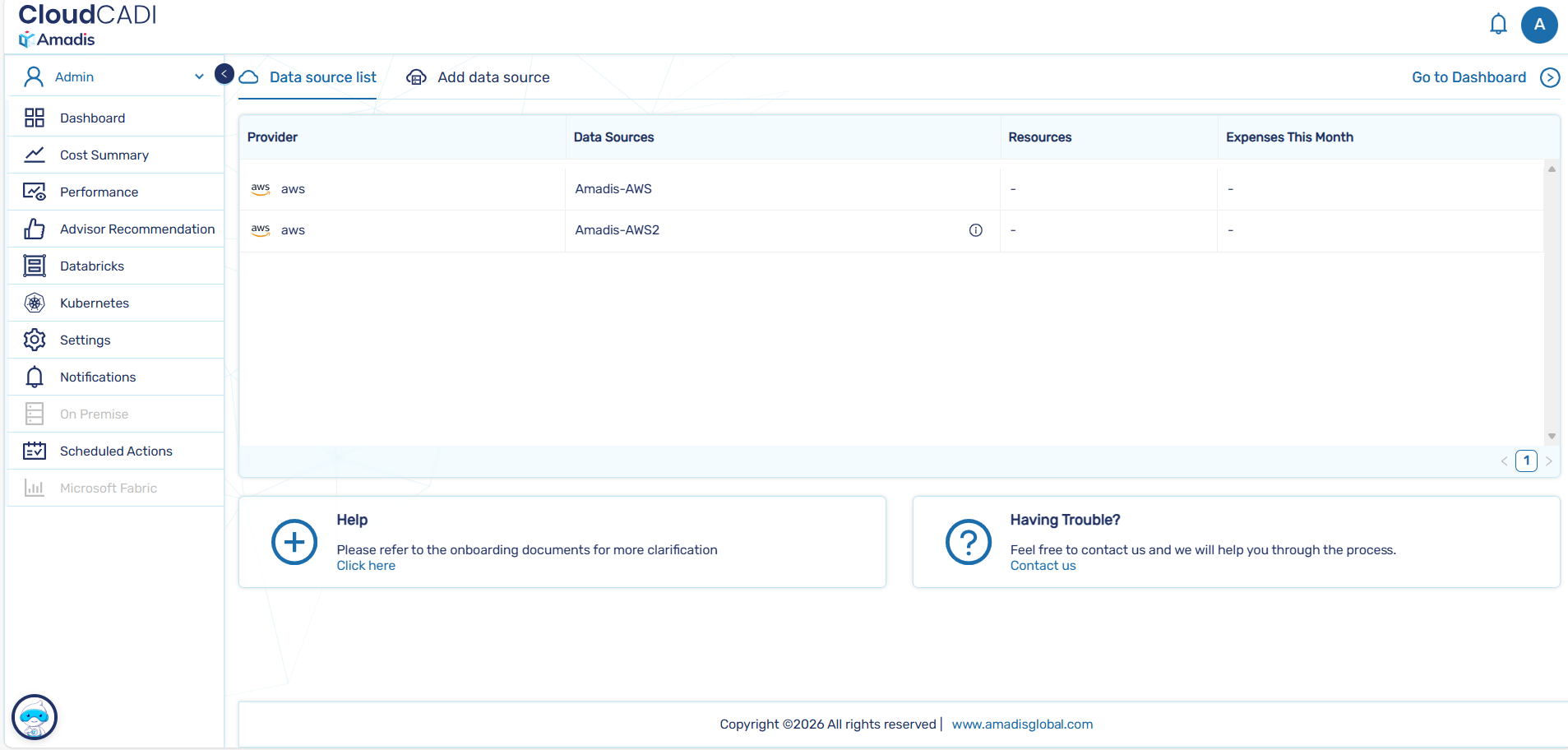The image size is (1568, 750).
Task: Open the chatbot assistant icon
Action: click(35, 717)
